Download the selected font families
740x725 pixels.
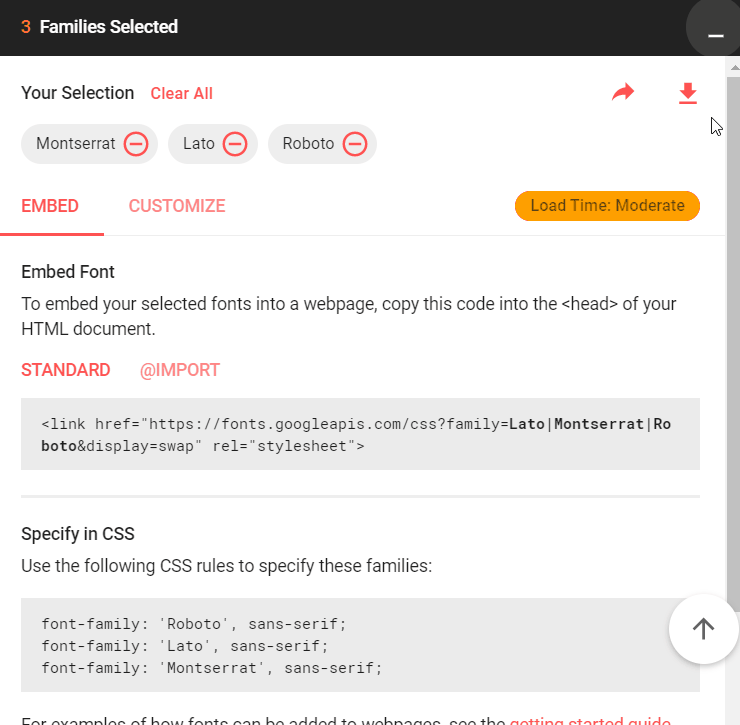[x=687, y=93]
